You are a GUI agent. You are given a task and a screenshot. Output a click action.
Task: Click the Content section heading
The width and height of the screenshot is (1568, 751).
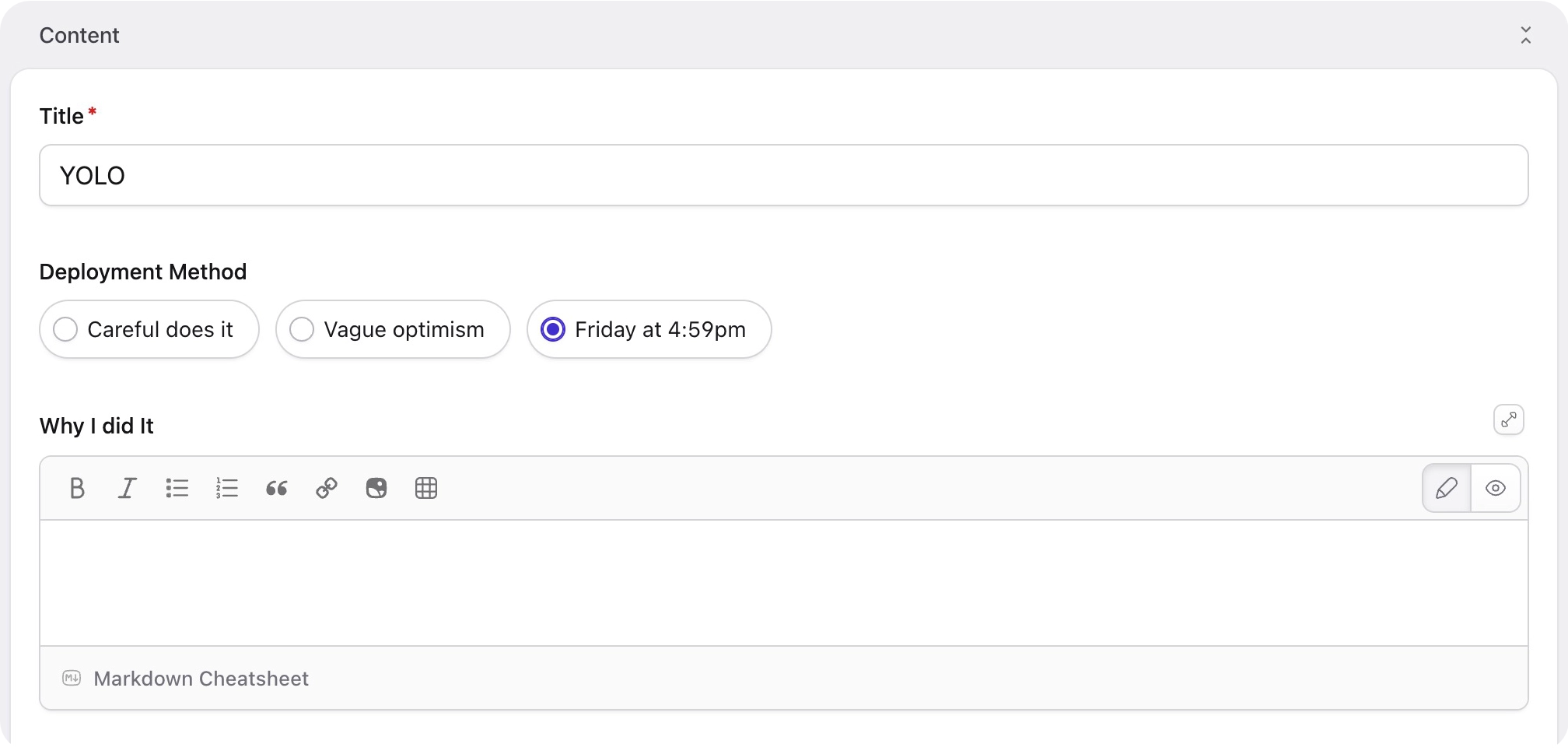(x=79, y=35)
